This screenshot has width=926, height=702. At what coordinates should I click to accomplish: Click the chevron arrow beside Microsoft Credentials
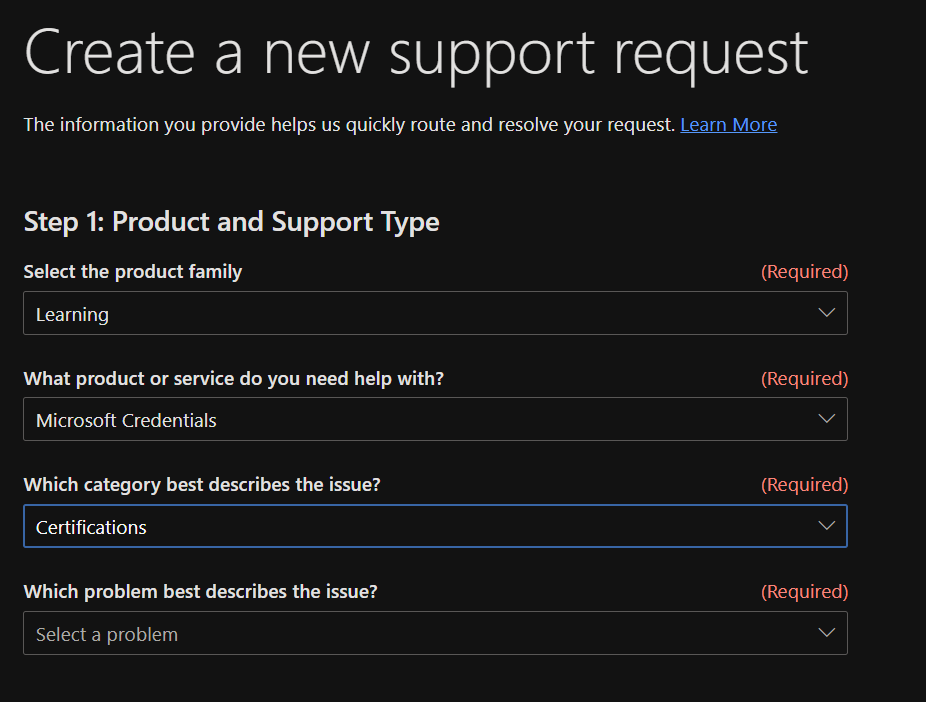pyautogui.click(x=826, y=419)
